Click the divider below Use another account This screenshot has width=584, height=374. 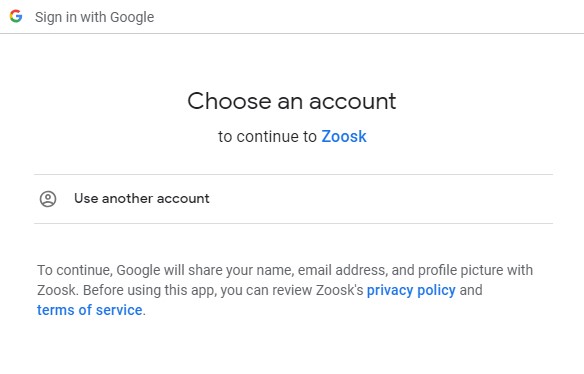tap(293, 224)
